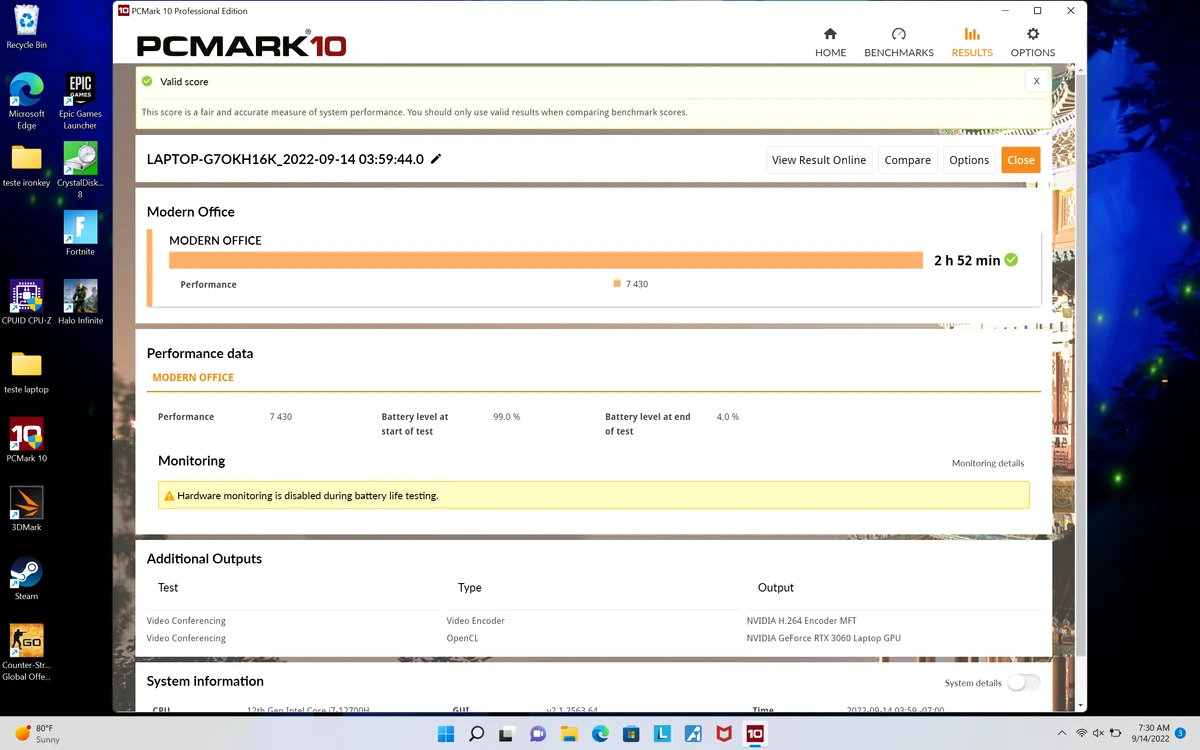Click the muted volume tray icon
1200x750 pixels.
pos(1100,733)
